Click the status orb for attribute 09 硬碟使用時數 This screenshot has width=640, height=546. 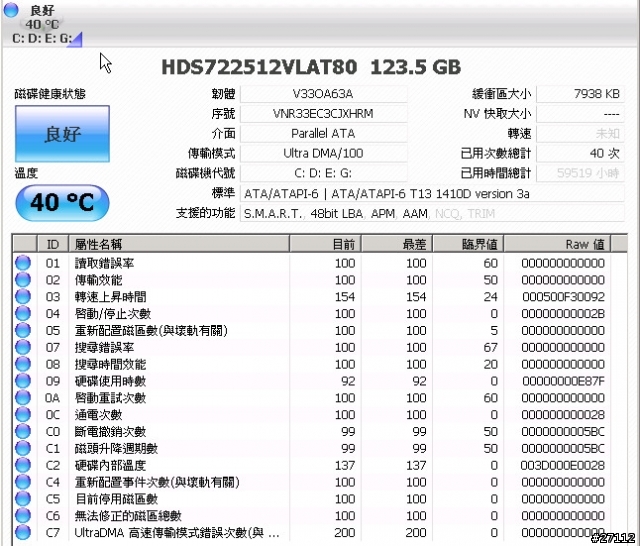click(x=23, y=381)
